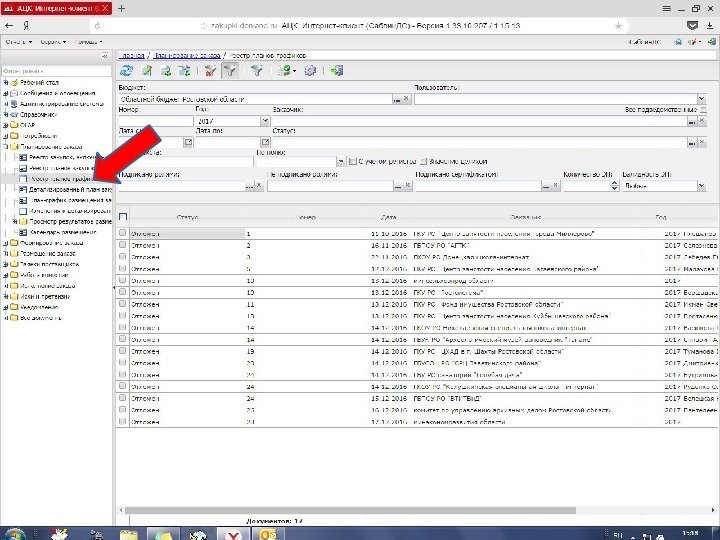
Task: Click the Refresh list toolbar icon
Action: [127, 71]
